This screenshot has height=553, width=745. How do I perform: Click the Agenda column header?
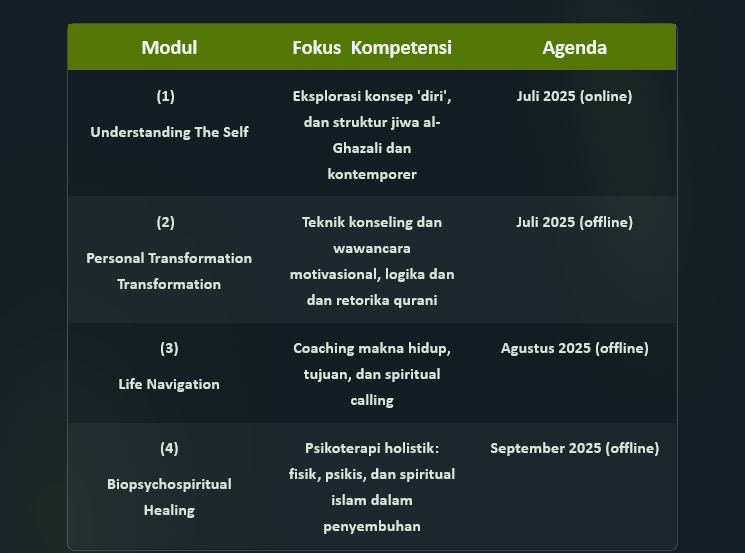(574, 47)
